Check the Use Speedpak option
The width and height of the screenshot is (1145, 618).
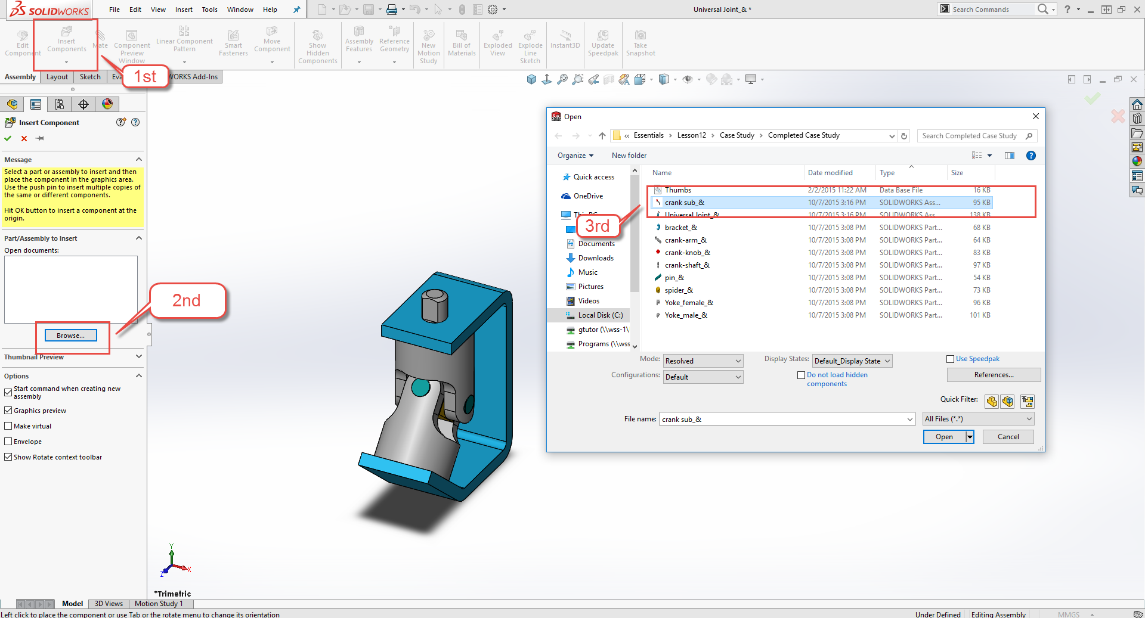click(950, 359)
